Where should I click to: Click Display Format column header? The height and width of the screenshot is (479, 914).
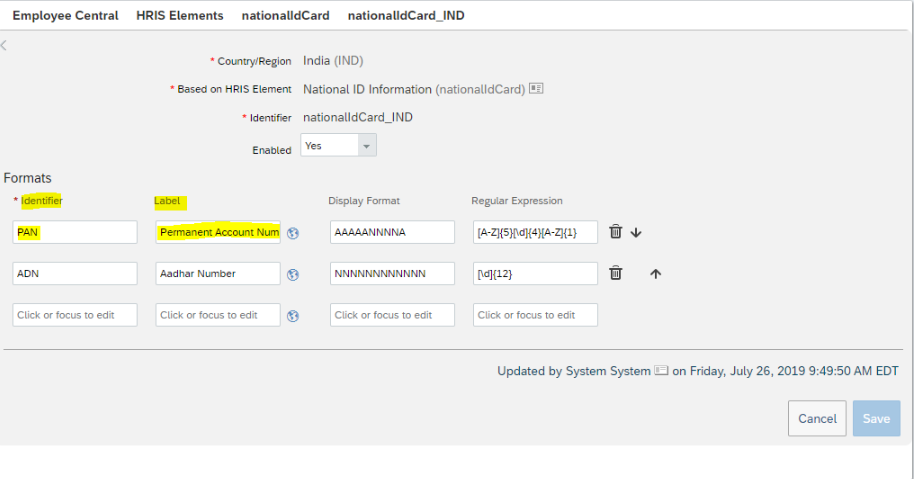click(364, 200)
